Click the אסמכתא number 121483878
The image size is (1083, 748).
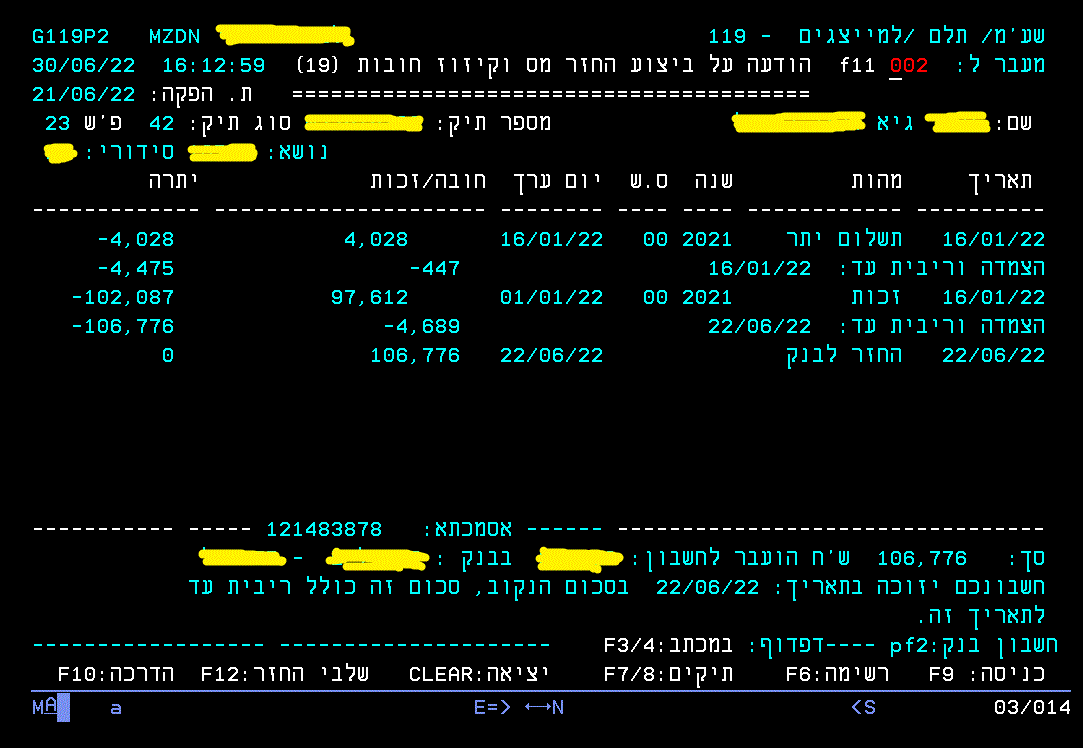[x=324, y=529]
